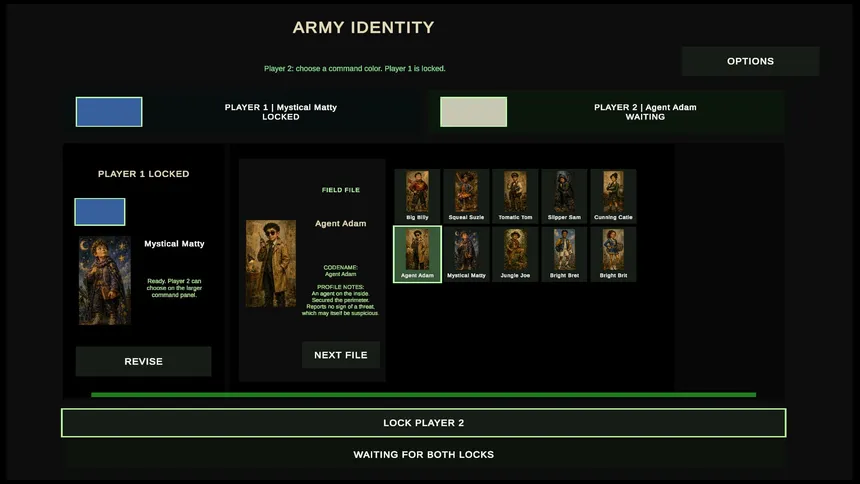Click Waiting For Both Locks bar

pyautogui.click(x=423, y=454)
